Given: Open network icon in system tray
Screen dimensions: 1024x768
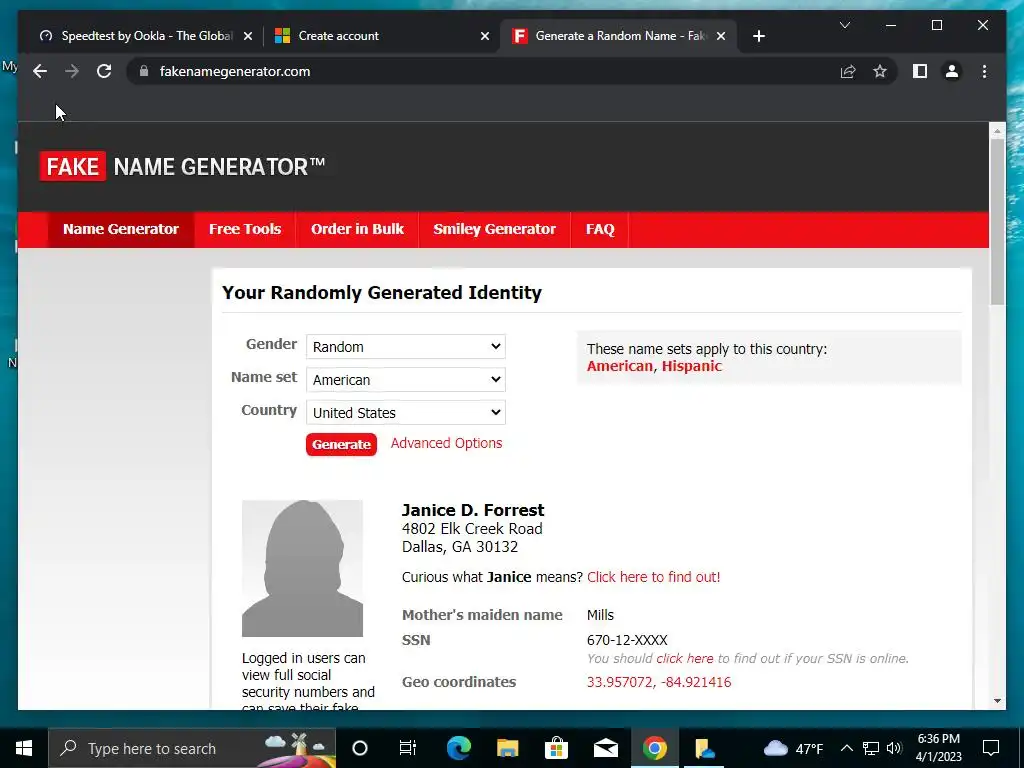Looking at the screenshot, I should coord(871,748).
